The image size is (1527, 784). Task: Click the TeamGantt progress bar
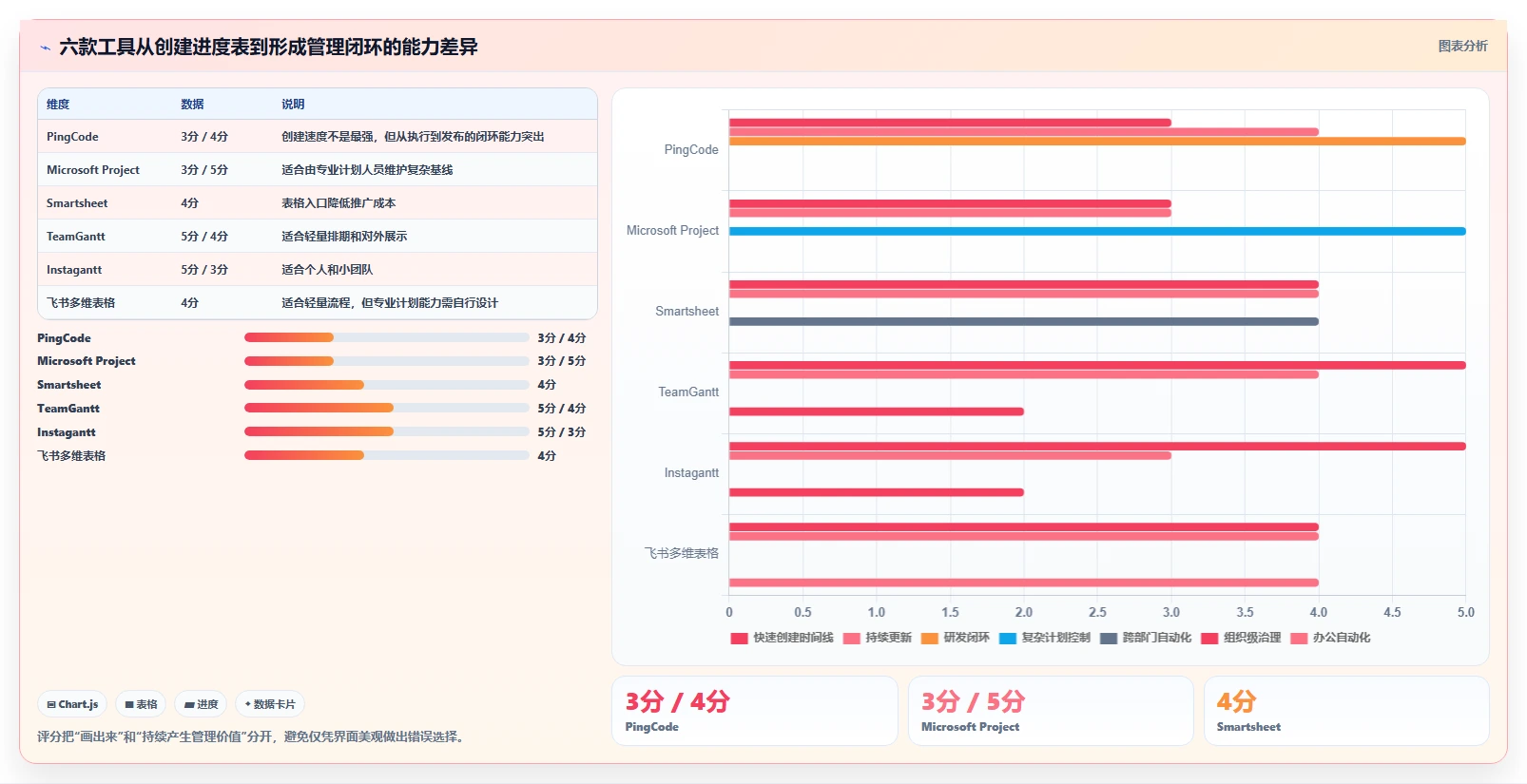click(386, 408)
